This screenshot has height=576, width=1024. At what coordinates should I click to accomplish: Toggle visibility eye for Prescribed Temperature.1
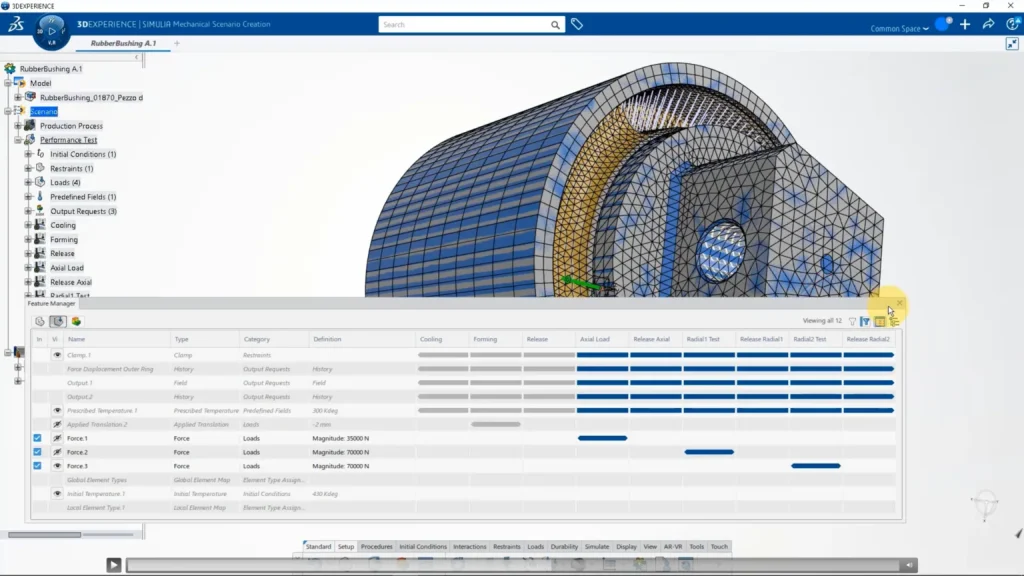click(57, 410)
